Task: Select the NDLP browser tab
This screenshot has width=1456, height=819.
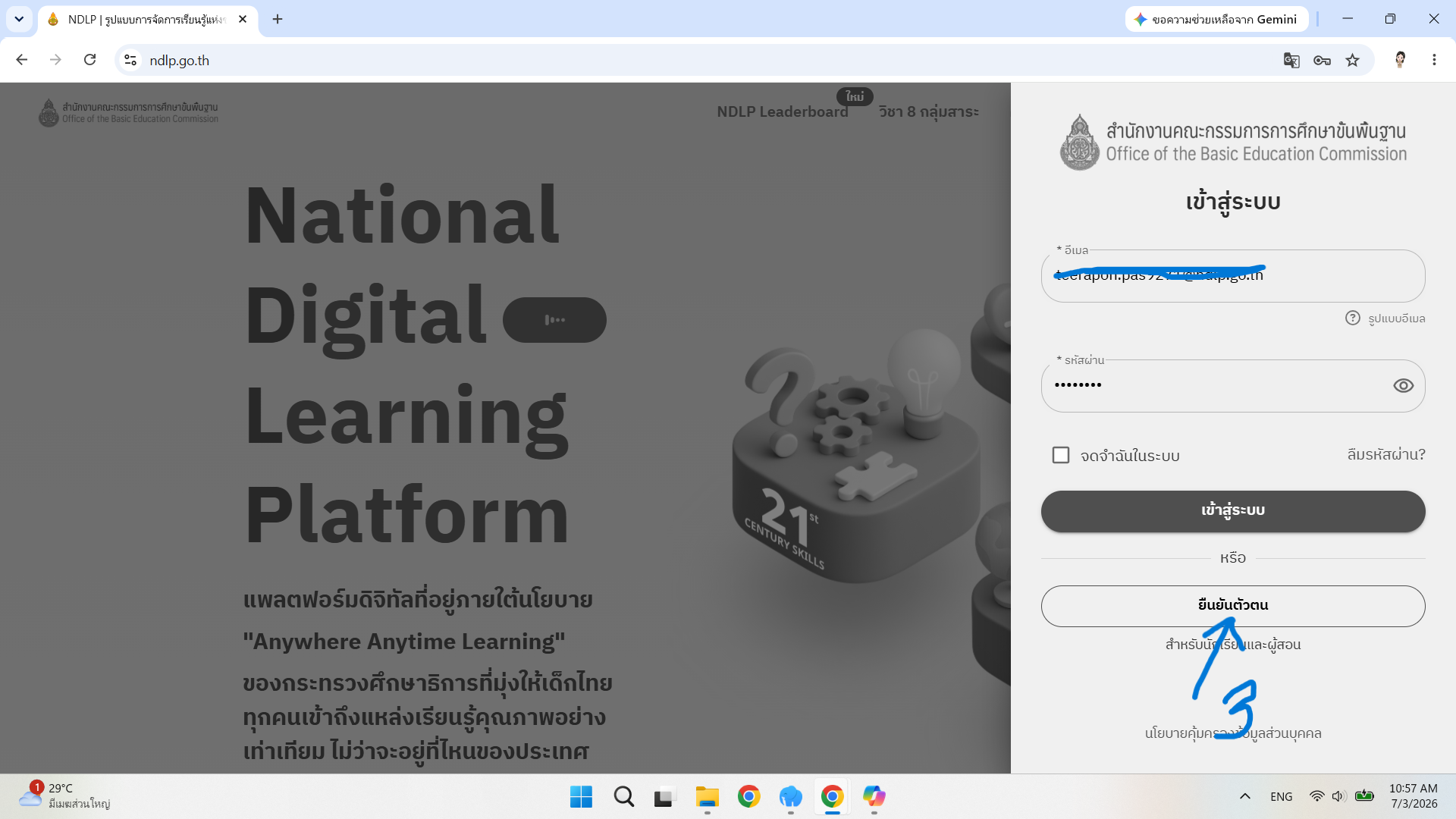Action: (x=144, y=20)
